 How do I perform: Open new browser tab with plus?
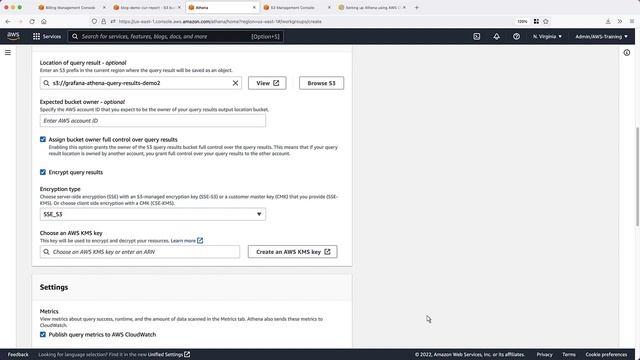pyautogui.click(x=417, y=7)
